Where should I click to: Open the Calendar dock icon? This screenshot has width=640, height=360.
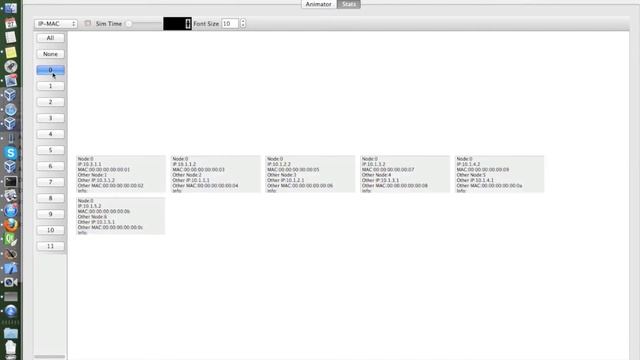pos(11,23)
